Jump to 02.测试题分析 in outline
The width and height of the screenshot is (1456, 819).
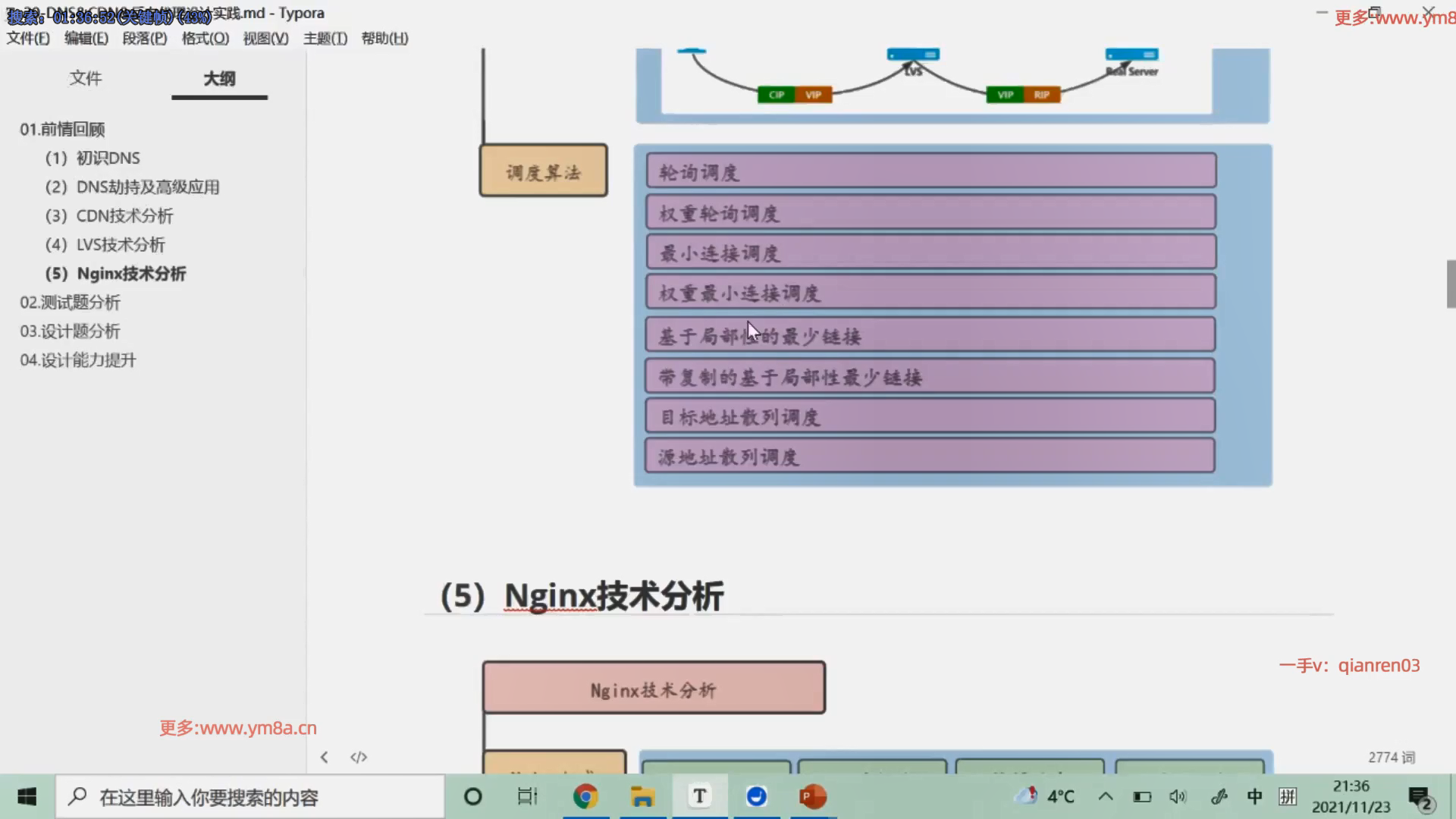(70, 303)
